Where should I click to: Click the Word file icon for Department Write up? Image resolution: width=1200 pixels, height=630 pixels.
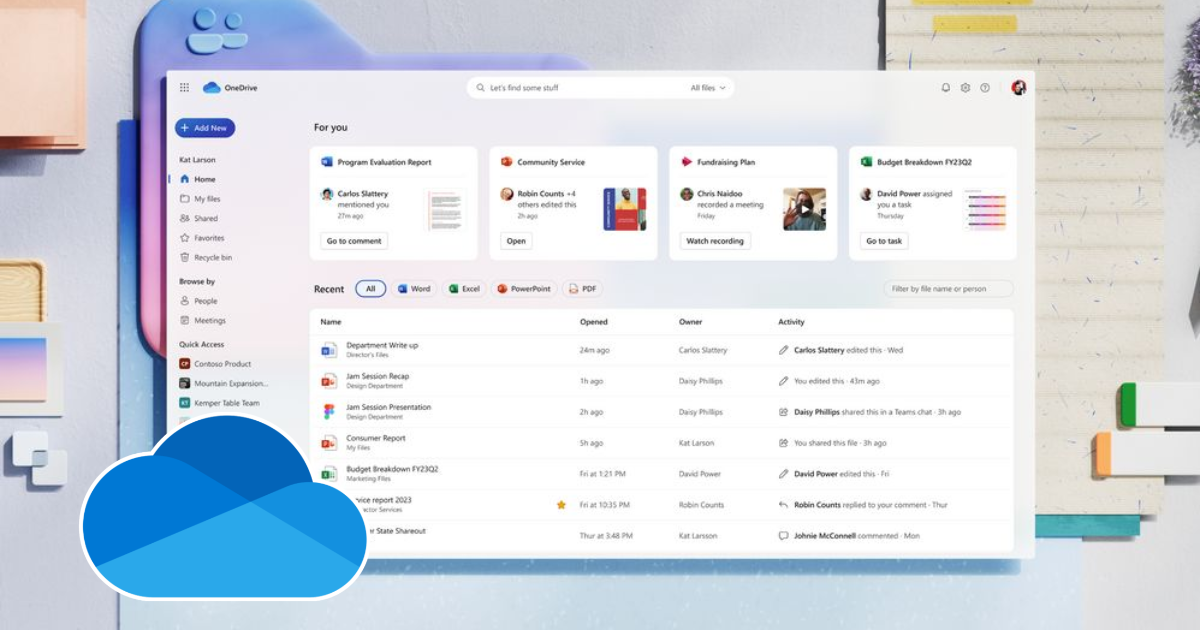pyautogui.click(x=329, y=350)
